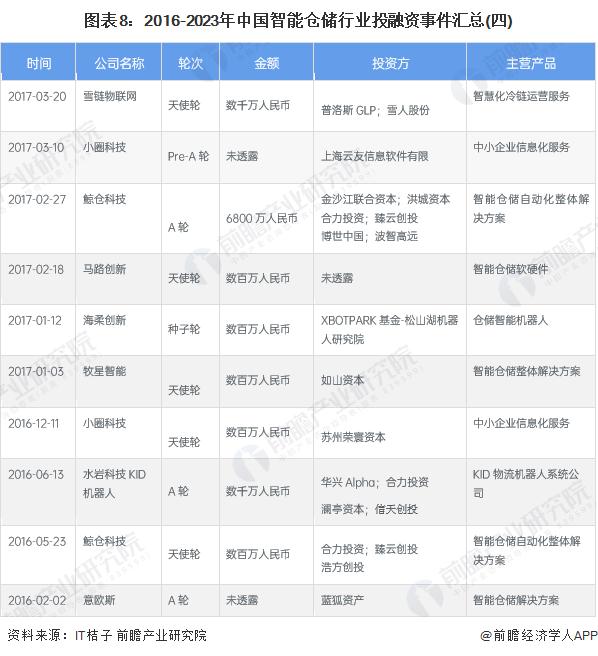Select the 马路创新 company name
Screen dimensions: 598x656
point(104,269)
